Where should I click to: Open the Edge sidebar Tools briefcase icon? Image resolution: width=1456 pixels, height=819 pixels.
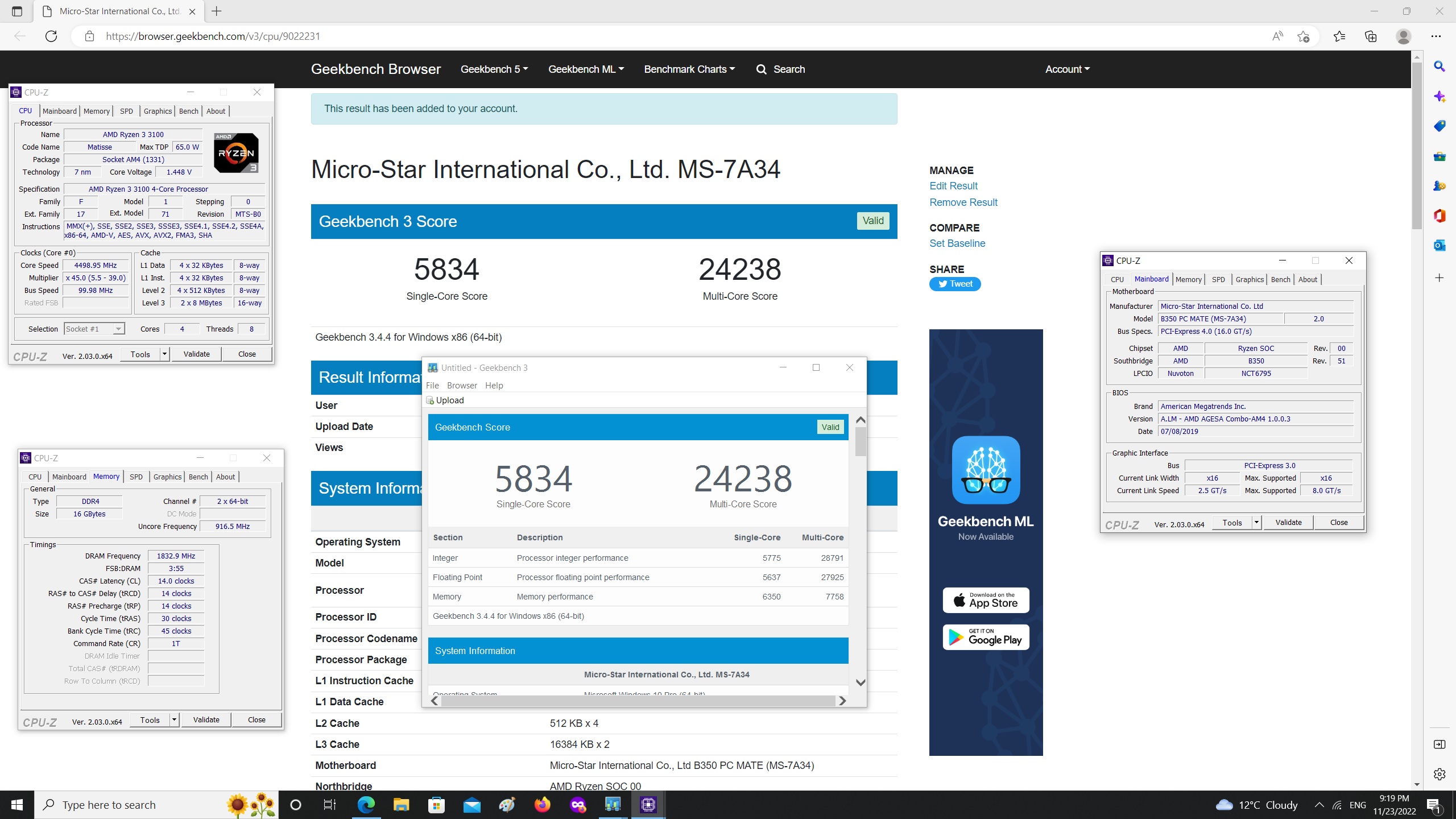1440,156
